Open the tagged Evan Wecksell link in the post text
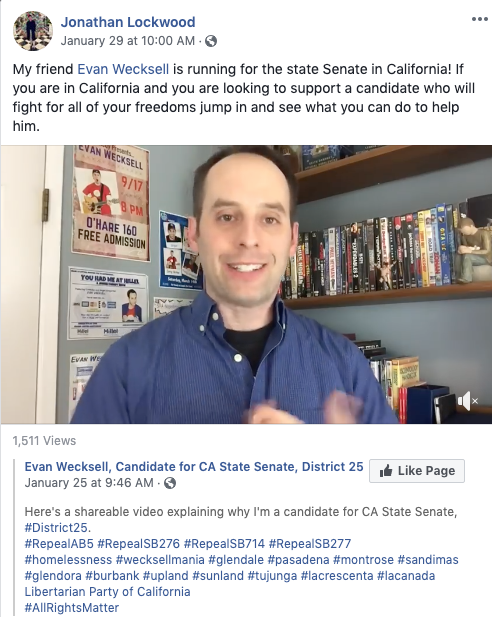Image resolution: width=492 pixels, height=617 pixels. pyautogui.click(x=123, y=69)
